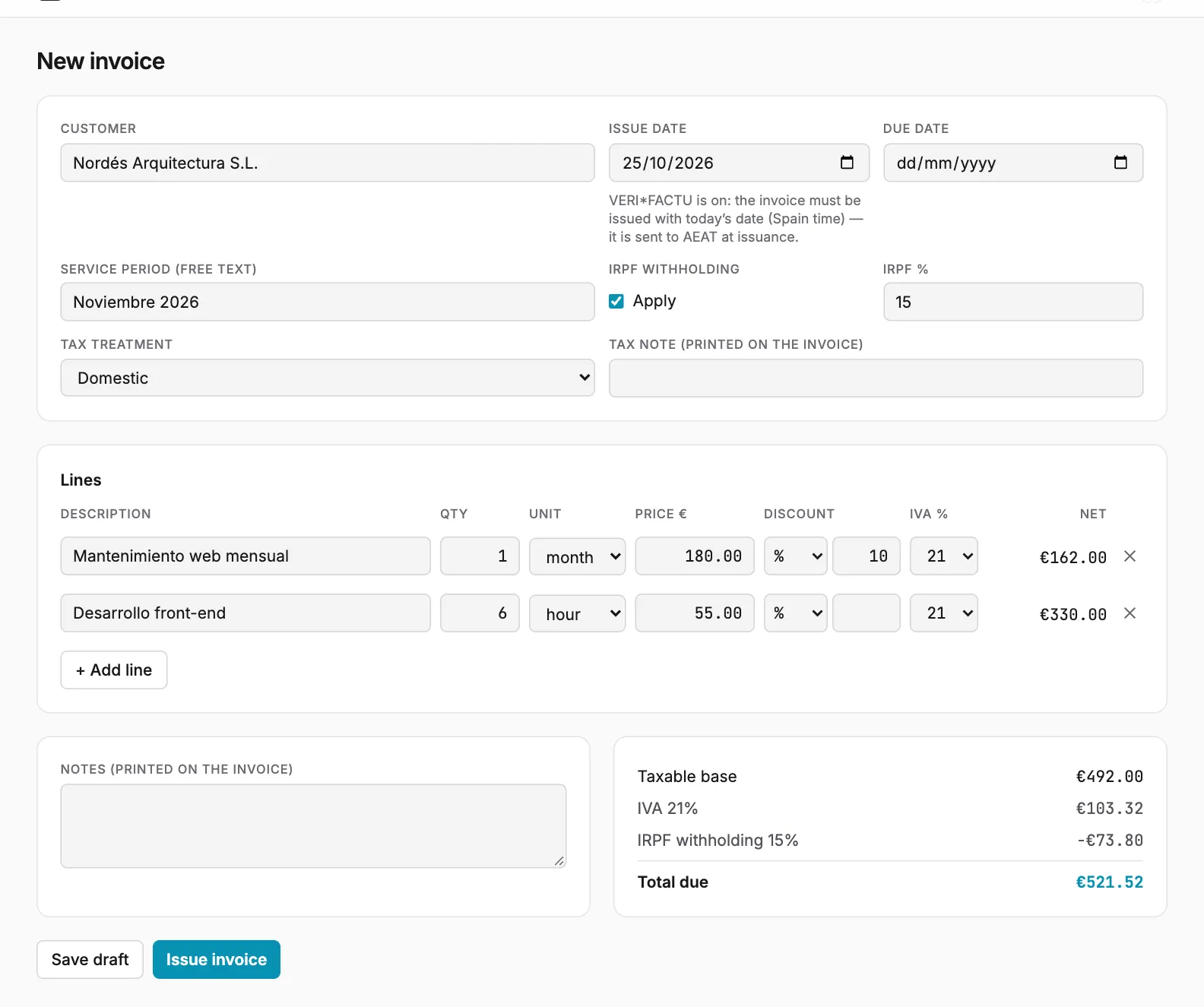The image size is (1204, 1007).
Task: Click the net amount €330.00
Action: click(x=1073, y=614)
